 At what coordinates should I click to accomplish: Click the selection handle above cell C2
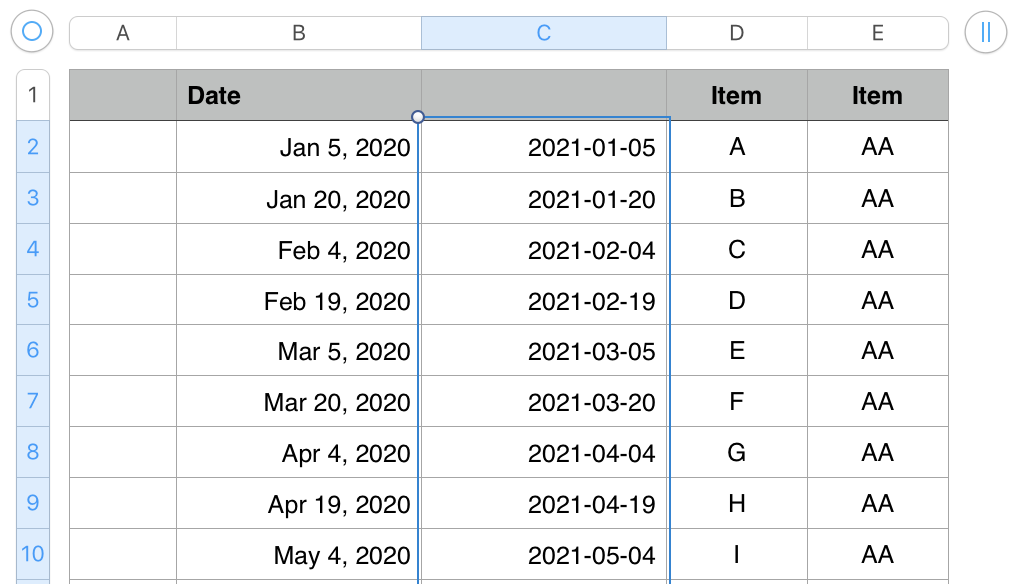418,117
